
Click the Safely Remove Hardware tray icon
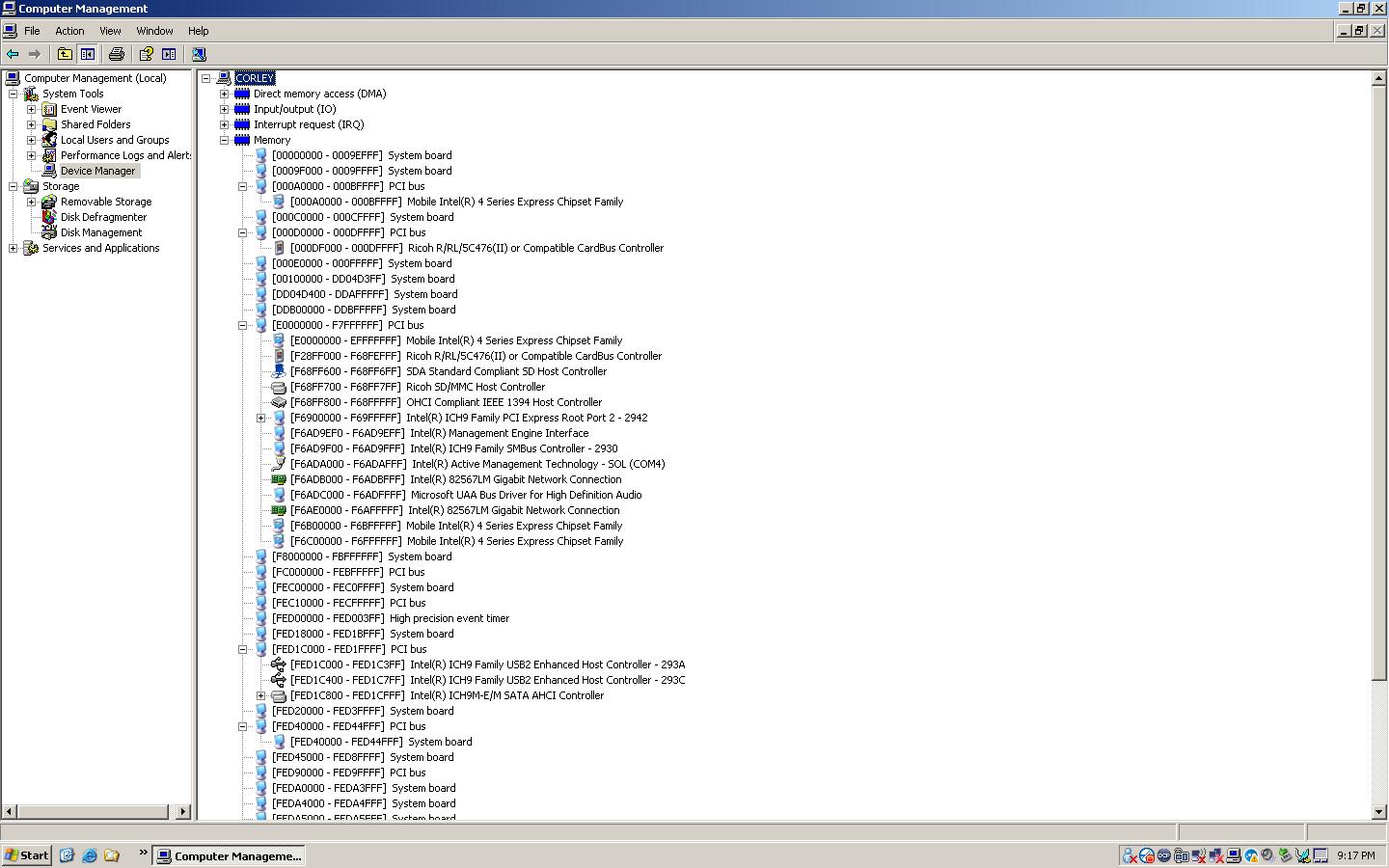click(1285, 855)
